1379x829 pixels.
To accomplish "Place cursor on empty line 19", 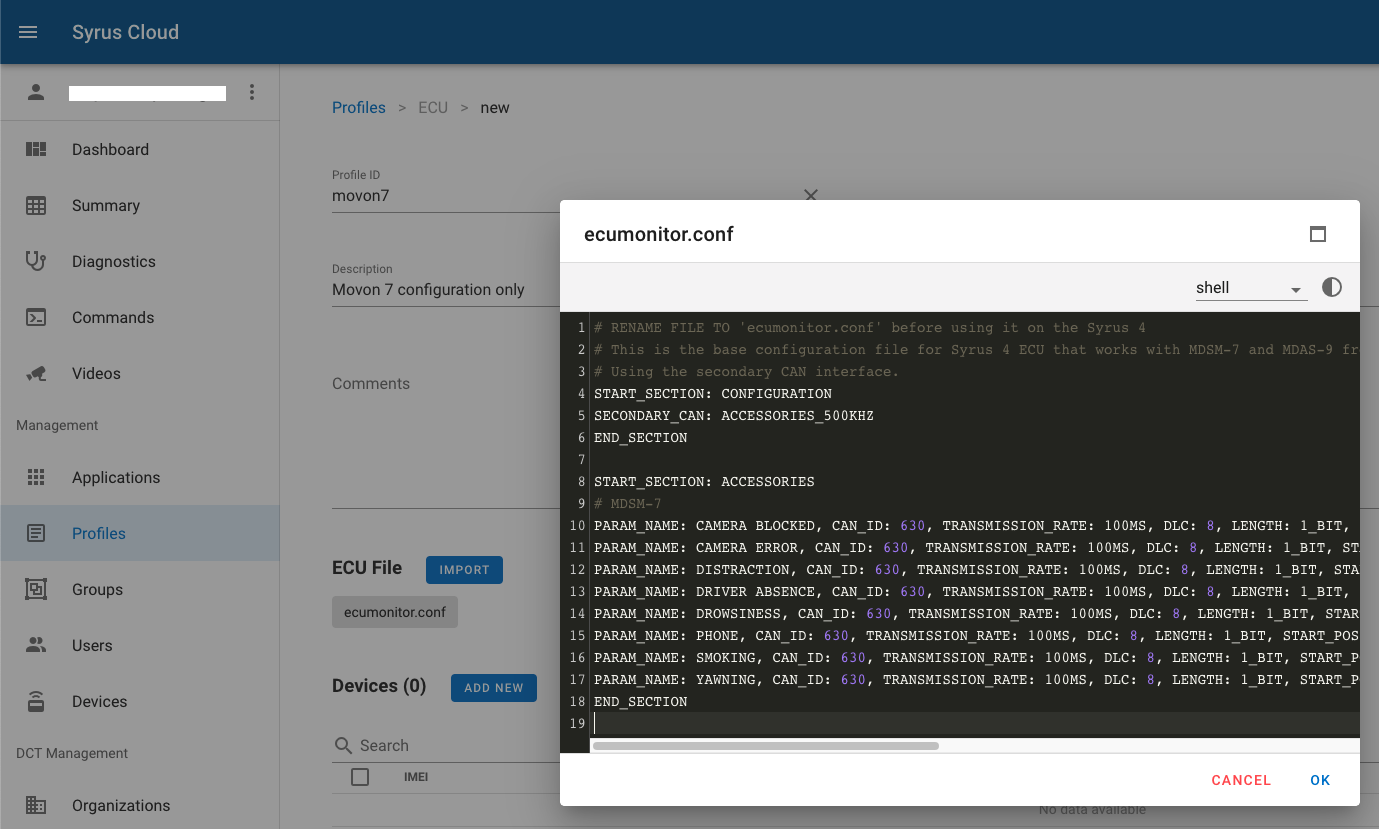I will [975, 723].
